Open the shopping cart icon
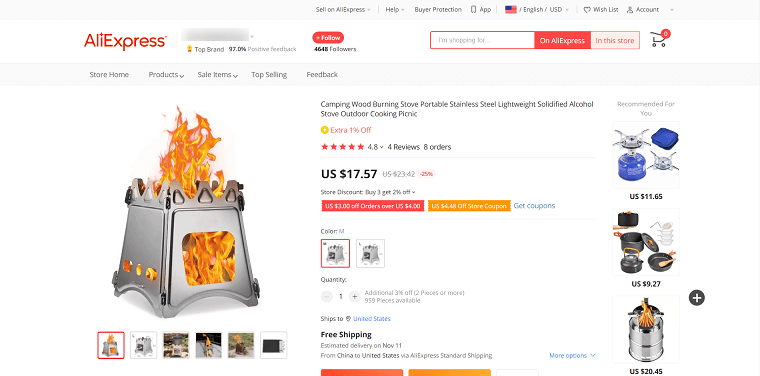 pyautogui.click(x=658, y=39)
